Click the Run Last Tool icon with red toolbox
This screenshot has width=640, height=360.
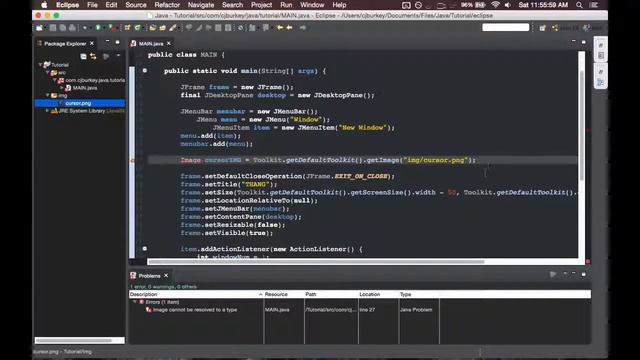click(x=112, y=28)
